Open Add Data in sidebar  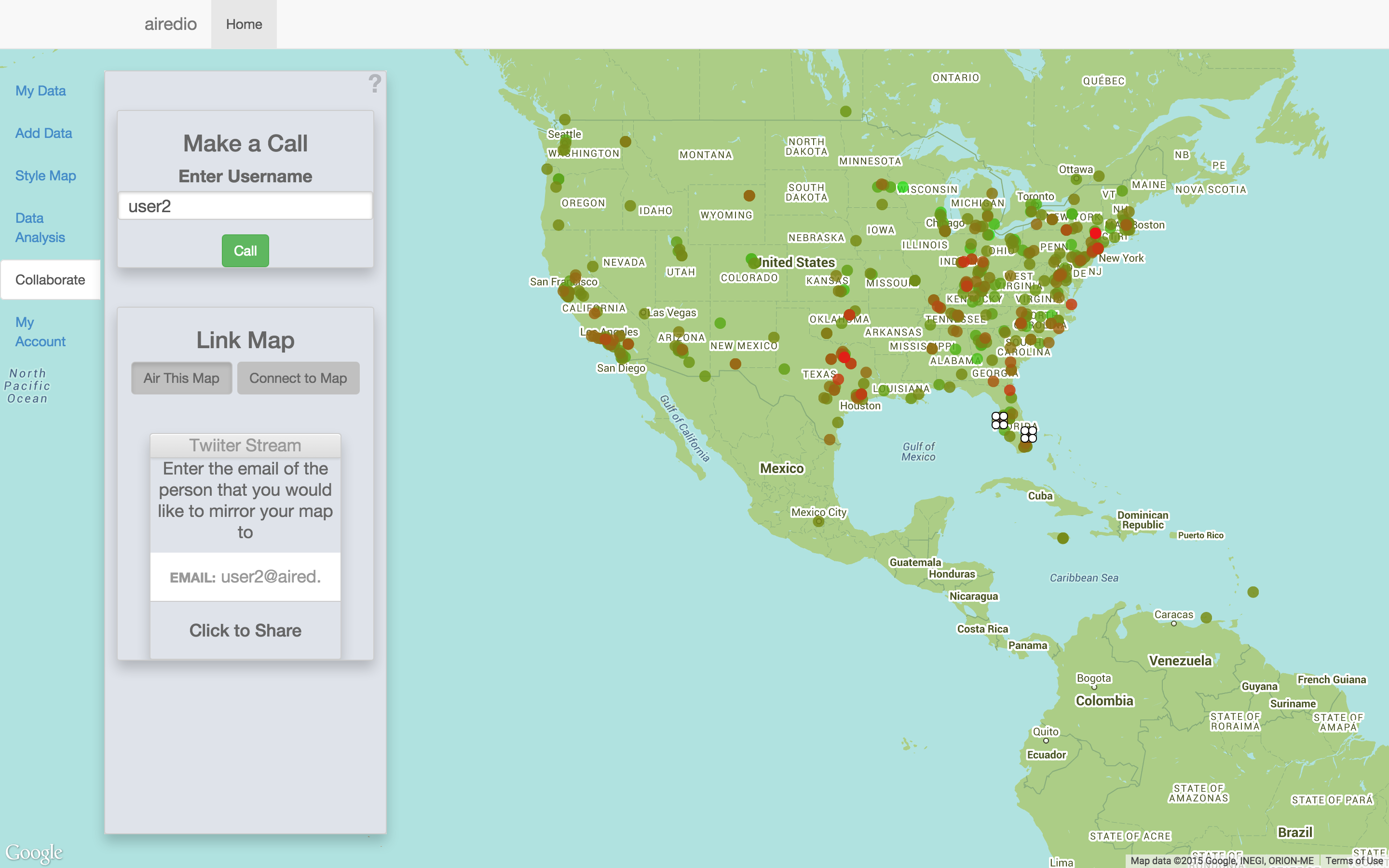coord(43,133)
